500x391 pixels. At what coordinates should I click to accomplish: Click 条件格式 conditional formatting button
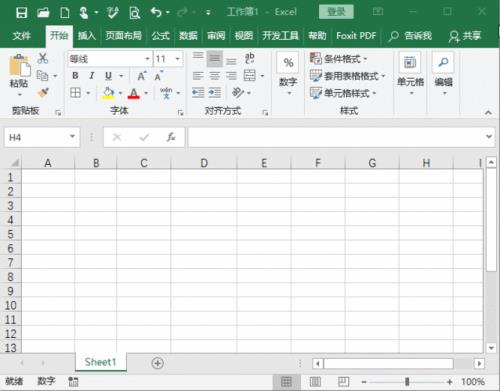pos(338,59)
